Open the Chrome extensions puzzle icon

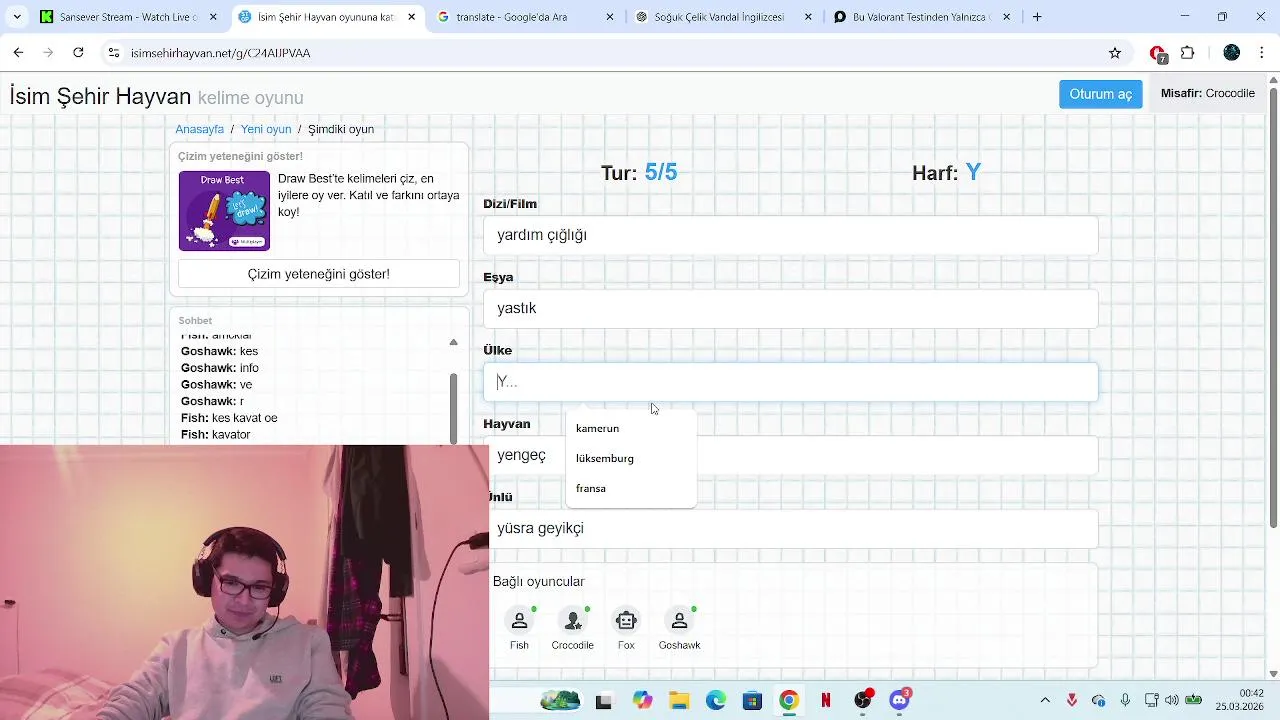[x=1188, y=53]
